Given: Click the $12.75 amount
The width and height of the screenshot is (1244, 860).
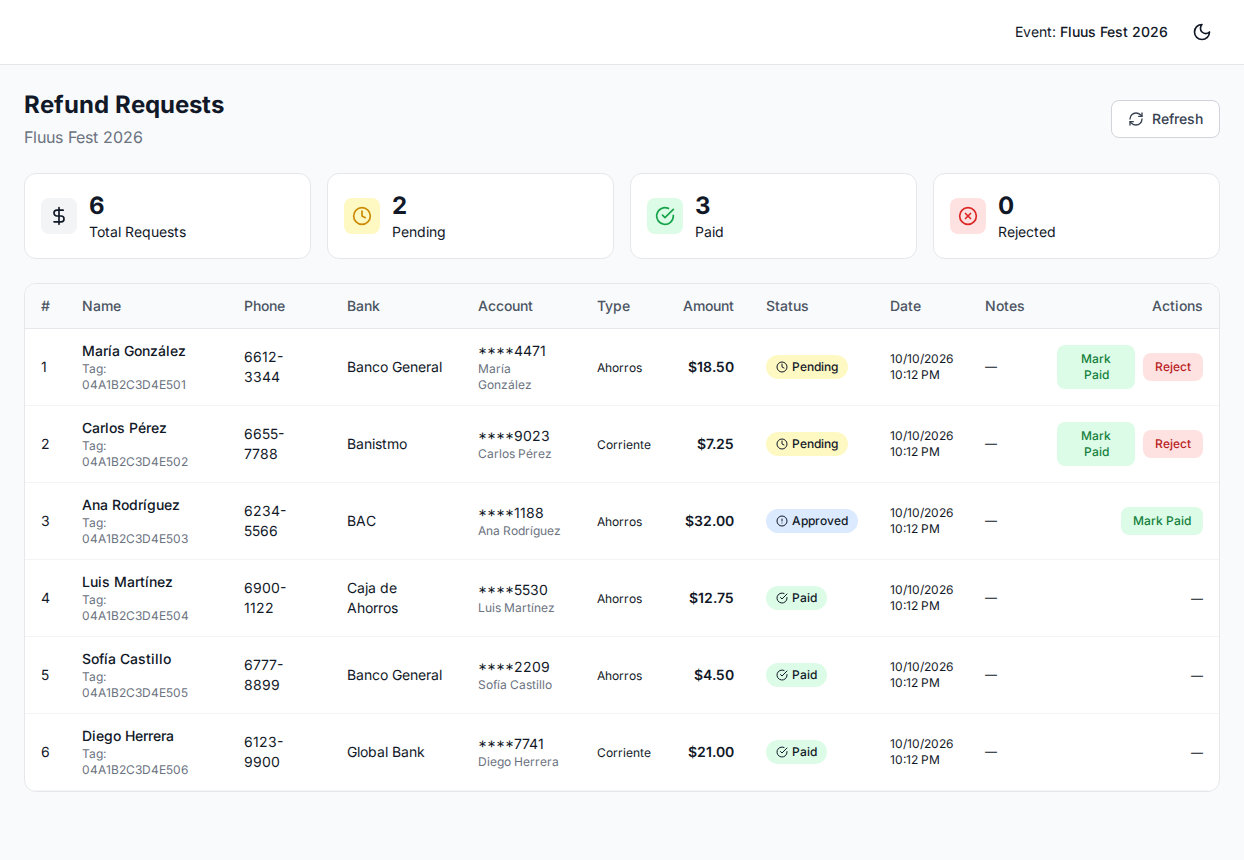Looking at the screenshot, I should point(711,598).
